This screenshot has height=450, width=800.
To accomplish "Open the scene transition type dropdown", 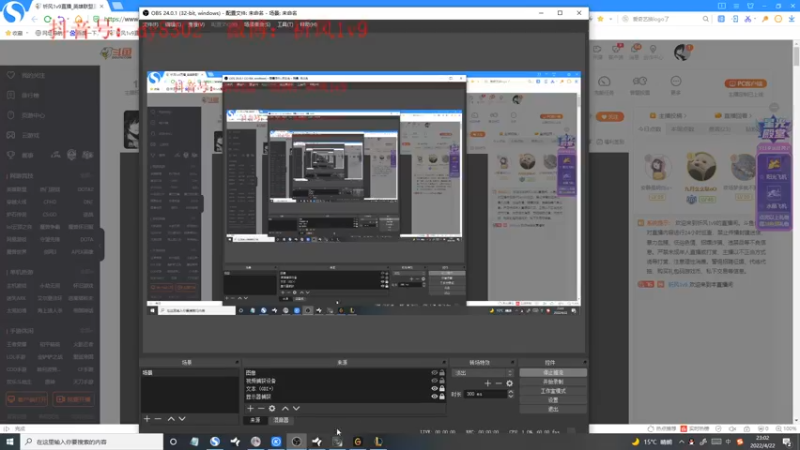I will coord(483,373).
